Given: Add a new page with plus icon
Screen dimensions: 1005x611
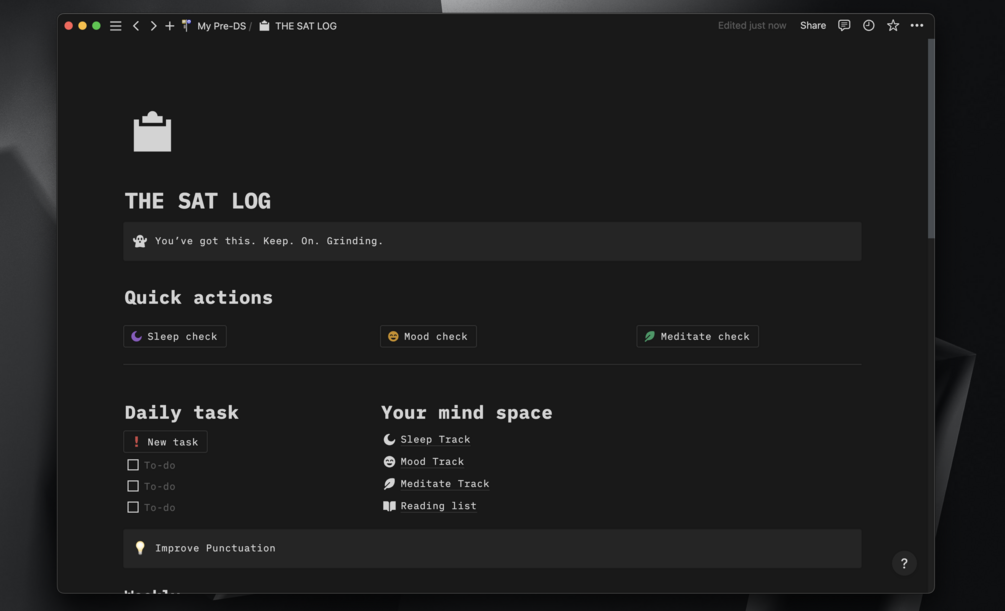Looking at the screenshot, I should click(x=169, y=26).
